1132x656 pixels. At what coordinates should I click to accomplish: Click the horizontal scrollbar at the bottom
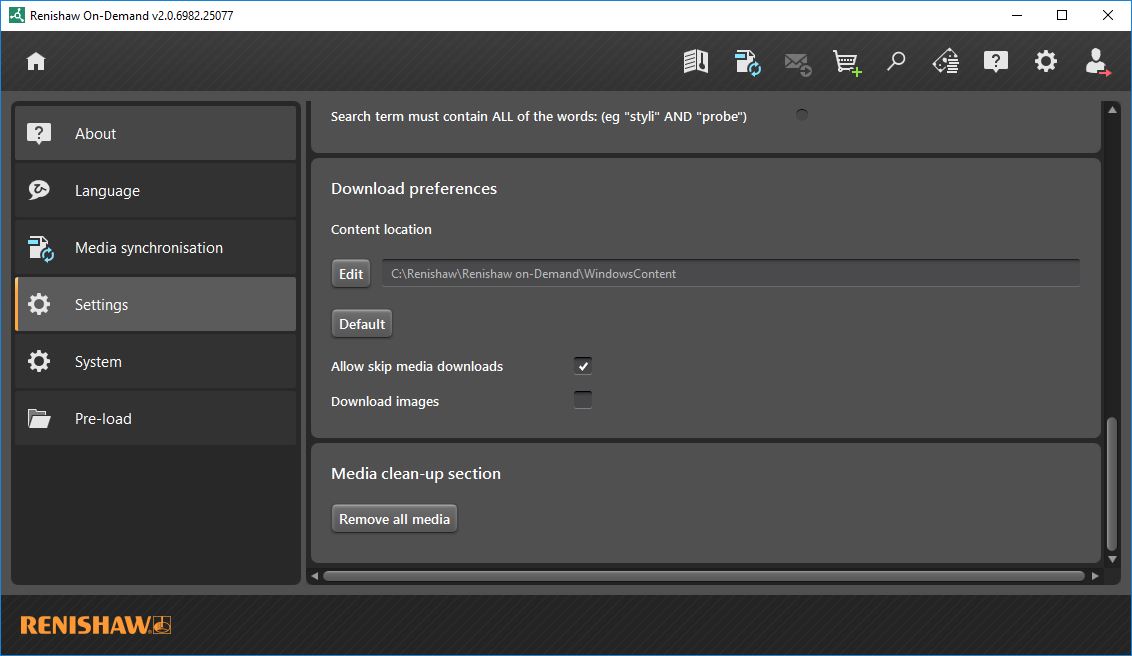pos(704,576)
